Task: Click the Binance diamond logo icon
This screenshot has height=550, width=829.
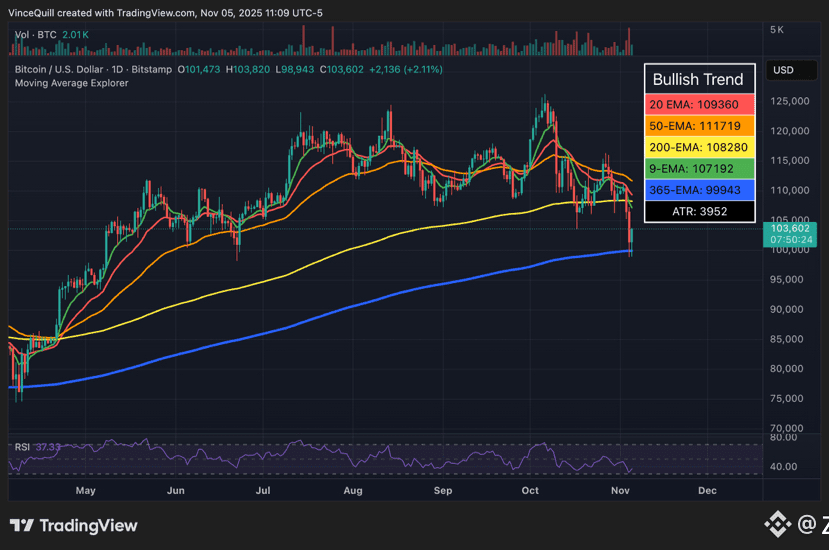Action: 778,523
